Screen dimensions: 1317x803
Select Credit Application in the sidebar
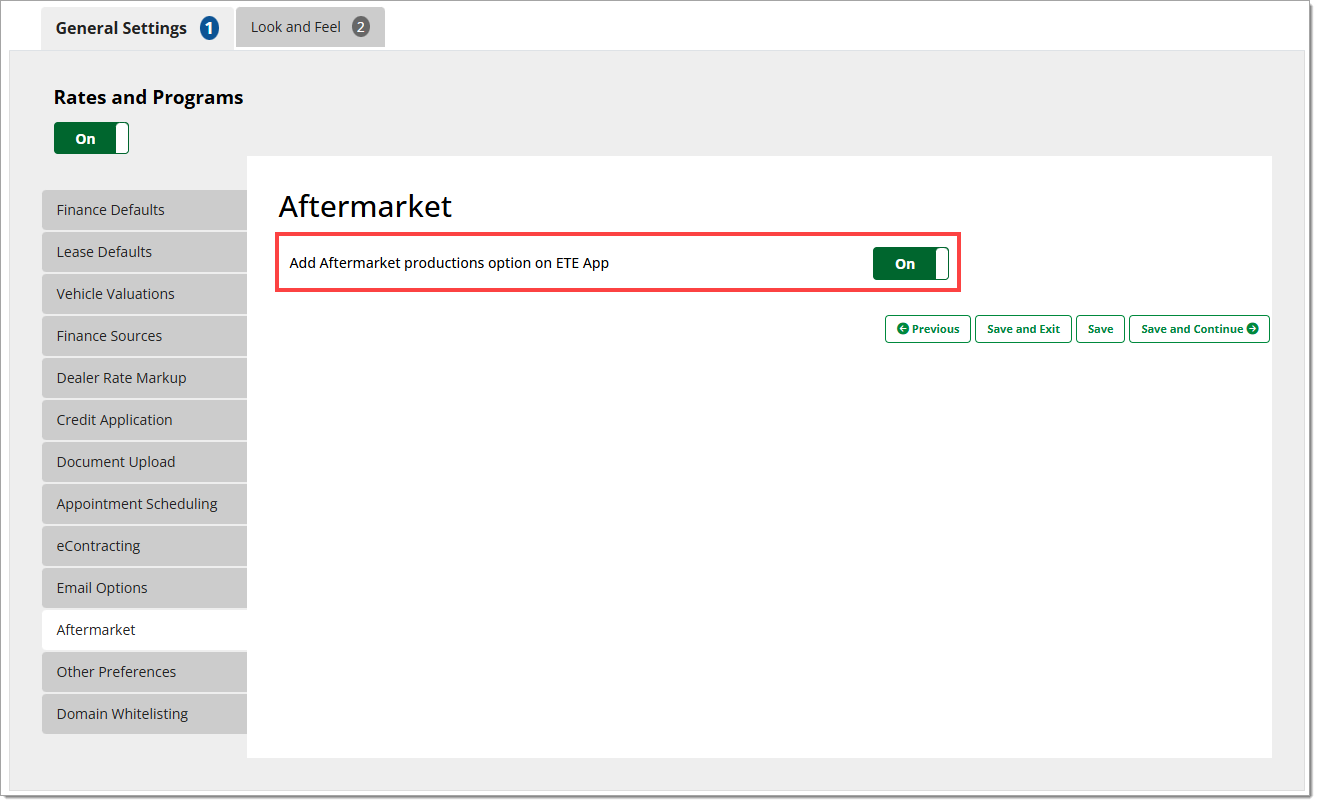(144, 420)
